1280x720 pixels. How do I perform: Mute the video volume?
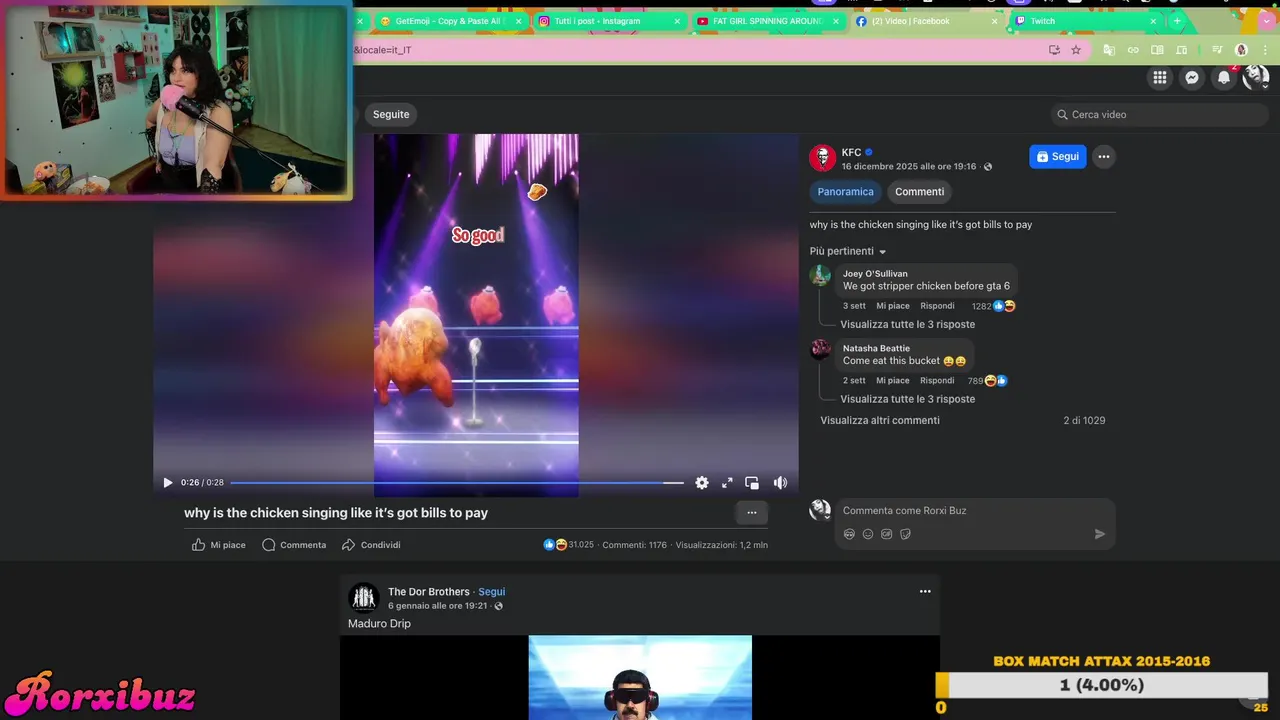tap(780, 482)
